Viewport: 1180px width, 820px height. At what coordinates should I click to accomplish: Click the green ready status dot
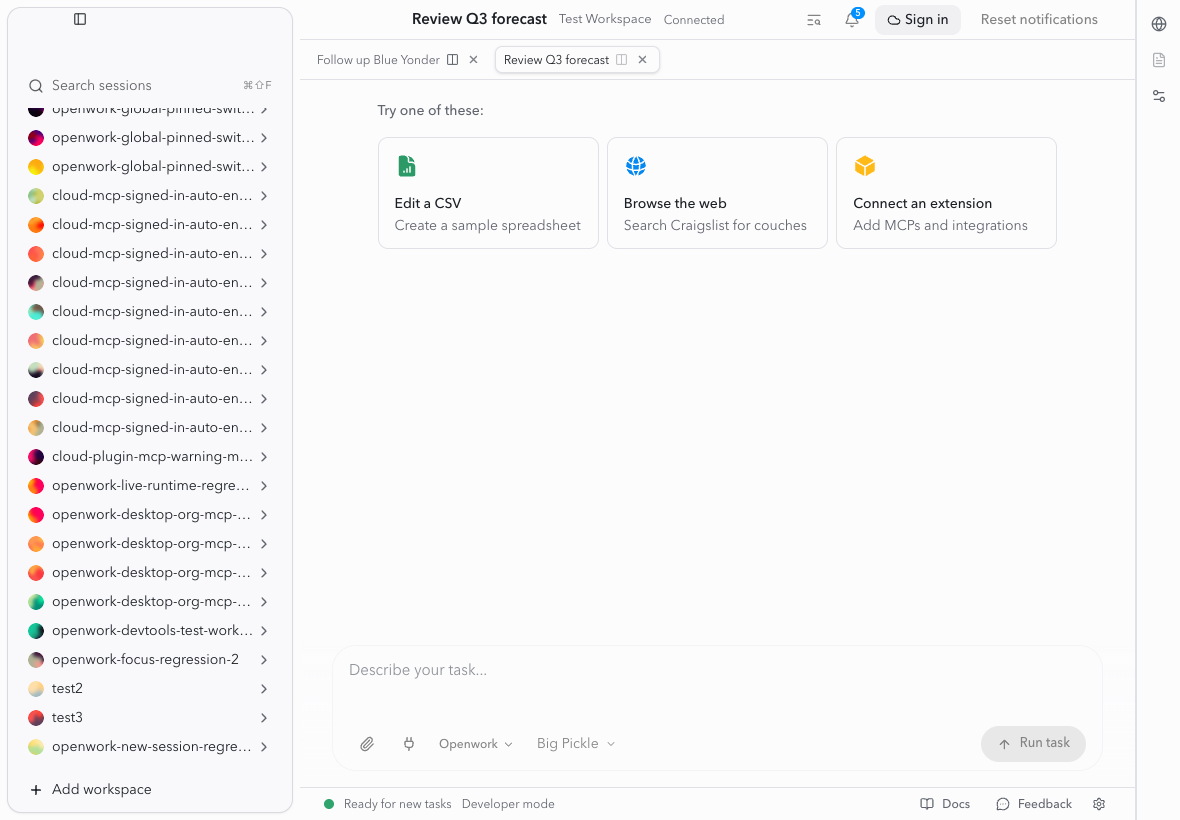pyautogui.click(x=329, y=804)
